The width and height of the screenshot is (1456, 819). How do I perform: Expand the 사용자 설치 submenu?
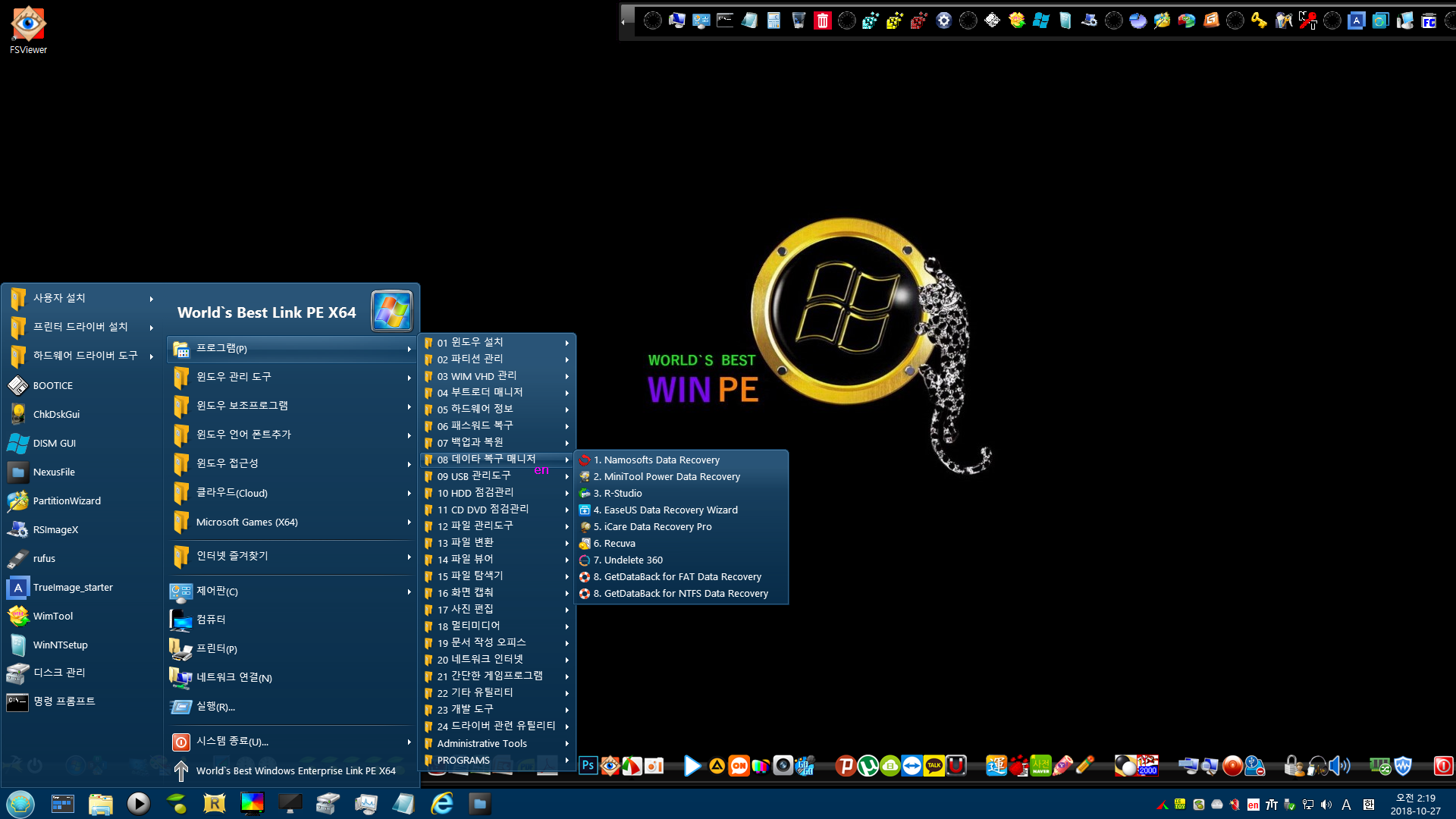[82, 299]
